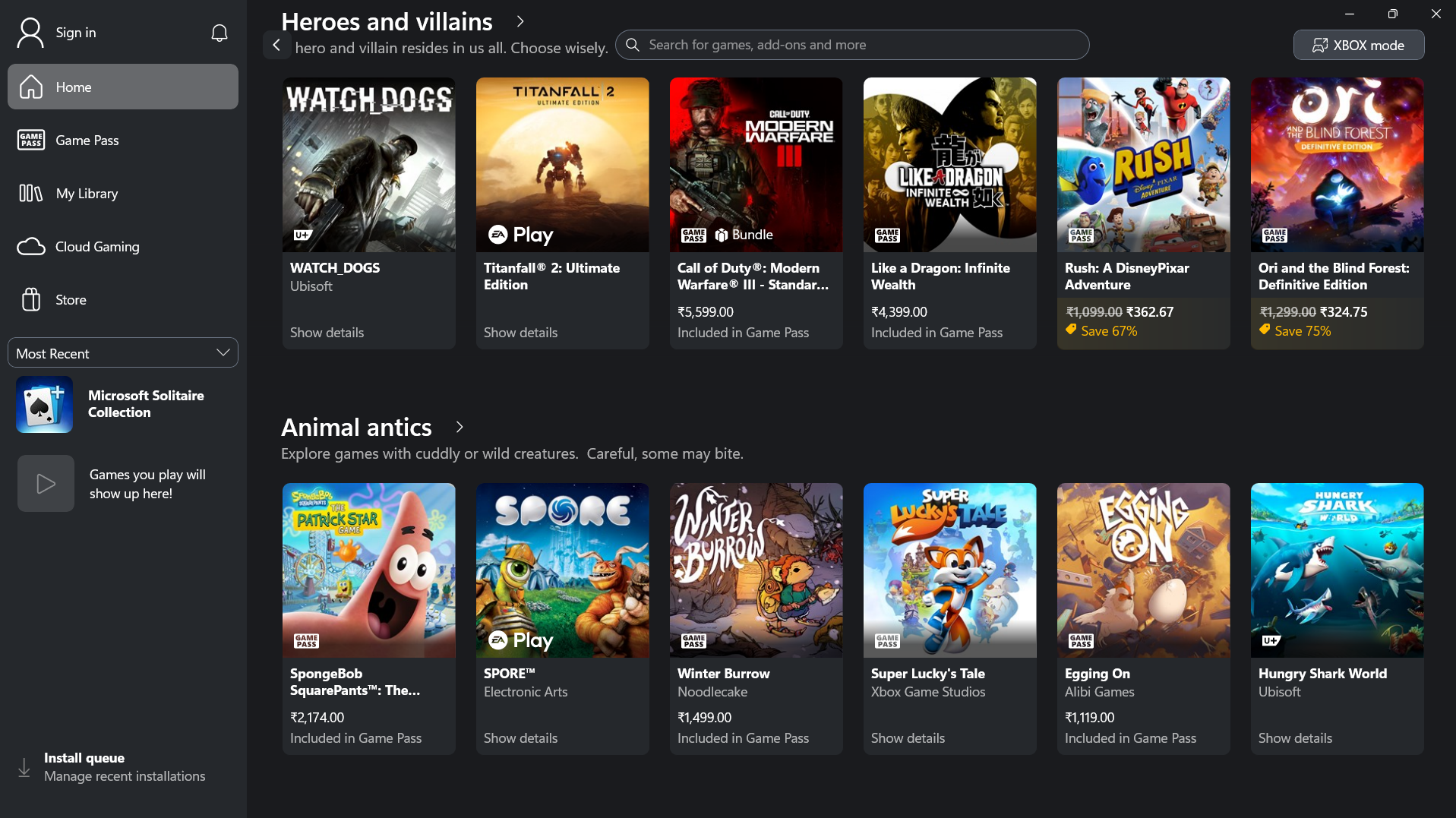
Task: Click the My Library books icon
Action: pyautogui.click(x=31, y=193)
